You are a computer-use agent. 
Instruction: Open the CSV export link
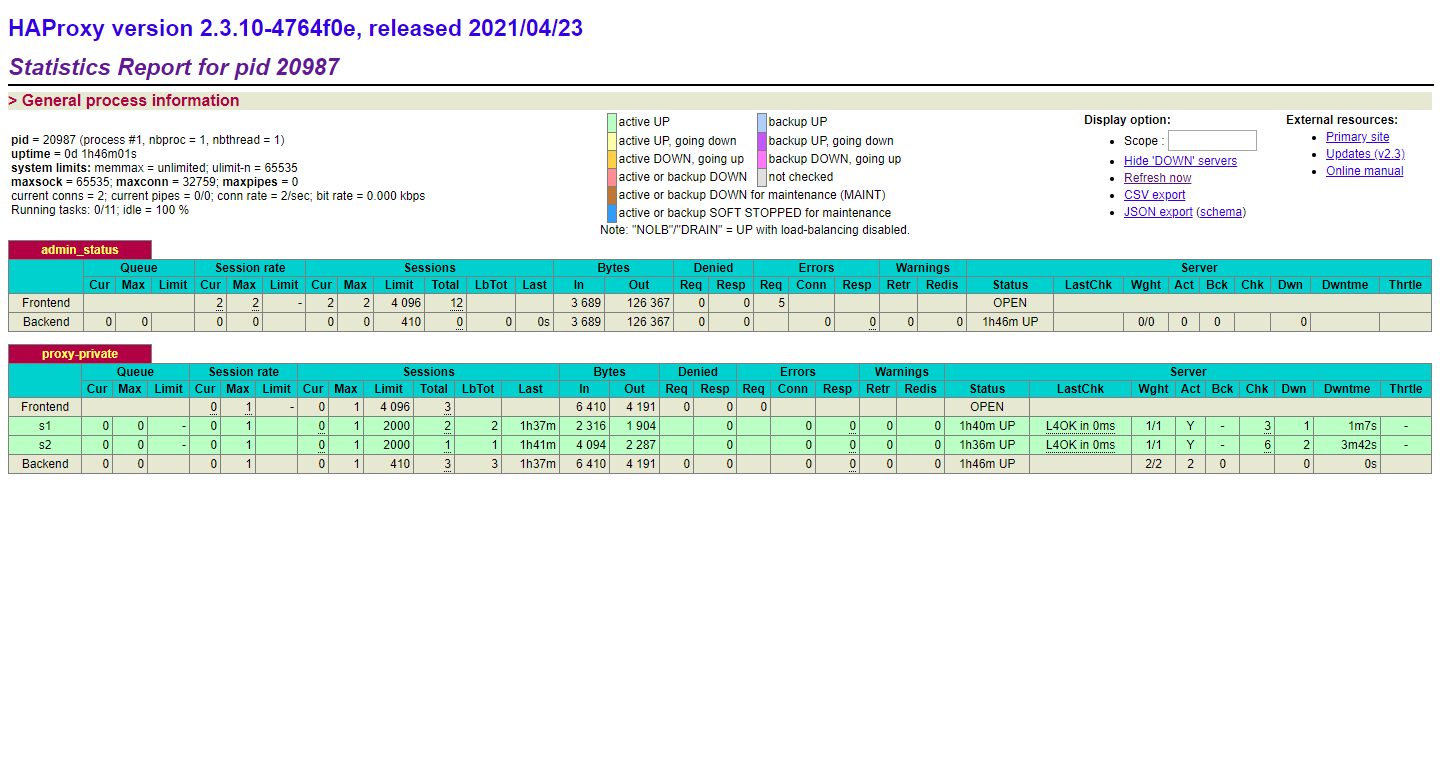(1155, 195)
